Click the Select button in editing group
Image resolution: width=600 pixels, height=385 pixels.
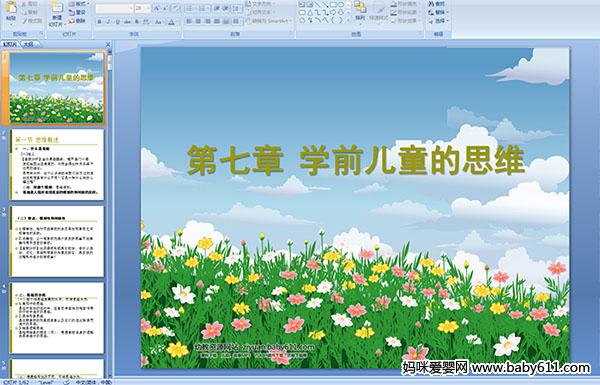pyautogui.click(x=437, y=21)
